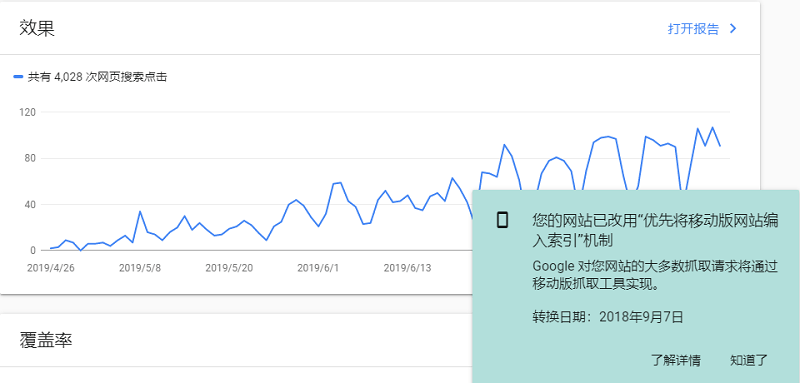Click the 转换日期 2018年9月7日 text
800x383 pixels.
[608, 317]
